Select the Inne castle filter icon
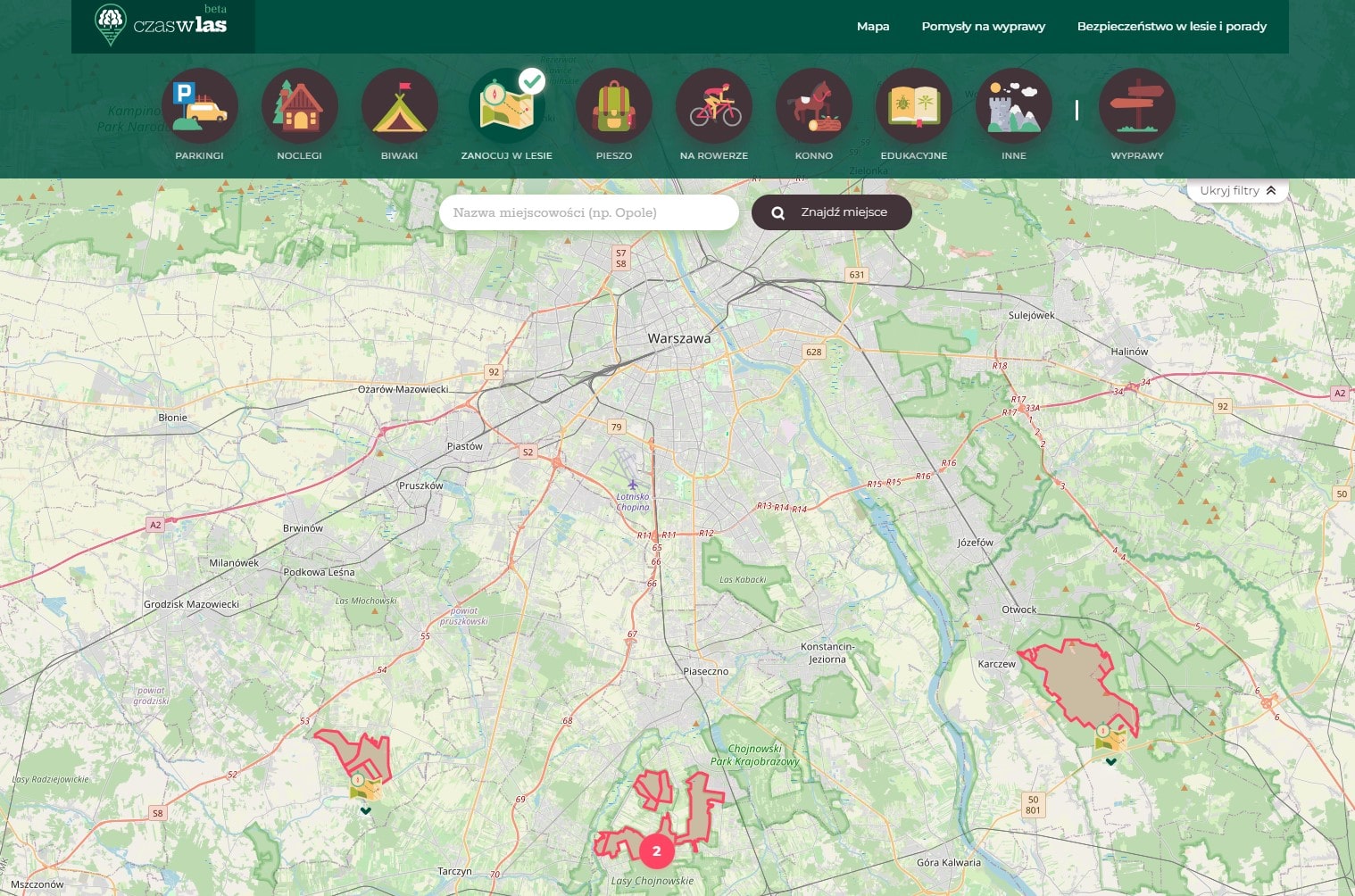Viewport: 1355px width, 896px height. pos(1014,106)
